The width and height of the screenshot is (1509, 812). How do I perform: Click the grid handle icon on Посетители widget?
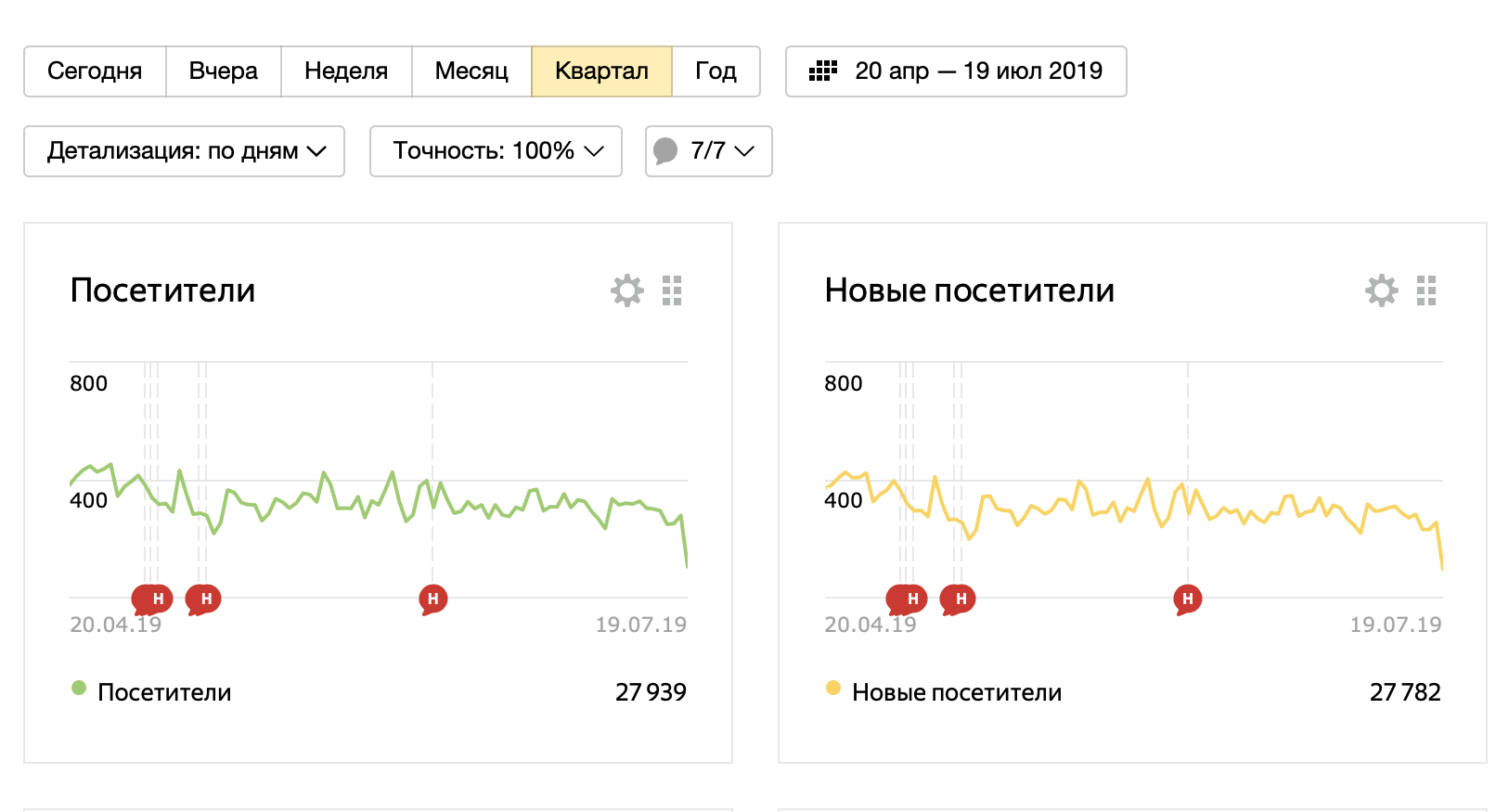(672, 290)
